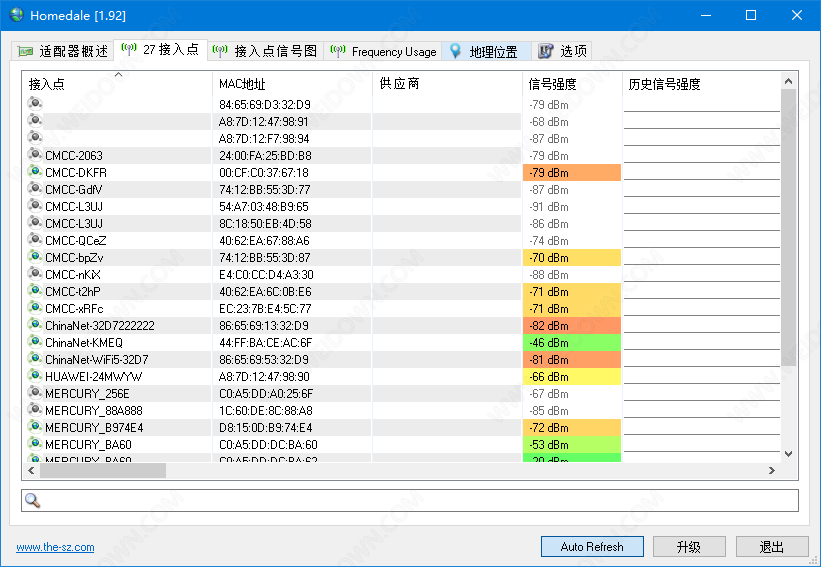Image resolution: width=821 pixels, height=567 pixels.
Task: Click access point icon for MERCURY_88A888
Action: tap(35, 409)
